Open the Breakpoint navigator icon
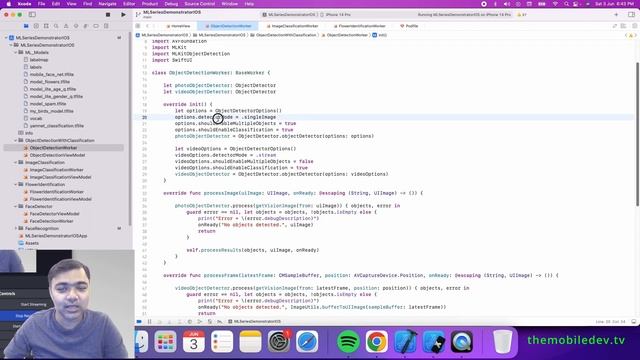Image resolution: width=640 pixels, height=360 pixels. pos(96,26)
